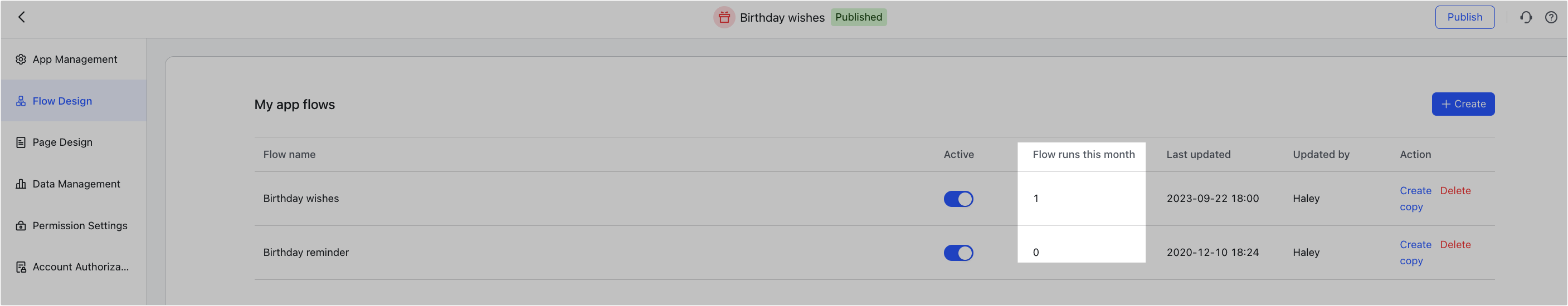Screen dimensions: 1568x306
Task: Open the customer support headset icon
Action: pos(1526,17)
